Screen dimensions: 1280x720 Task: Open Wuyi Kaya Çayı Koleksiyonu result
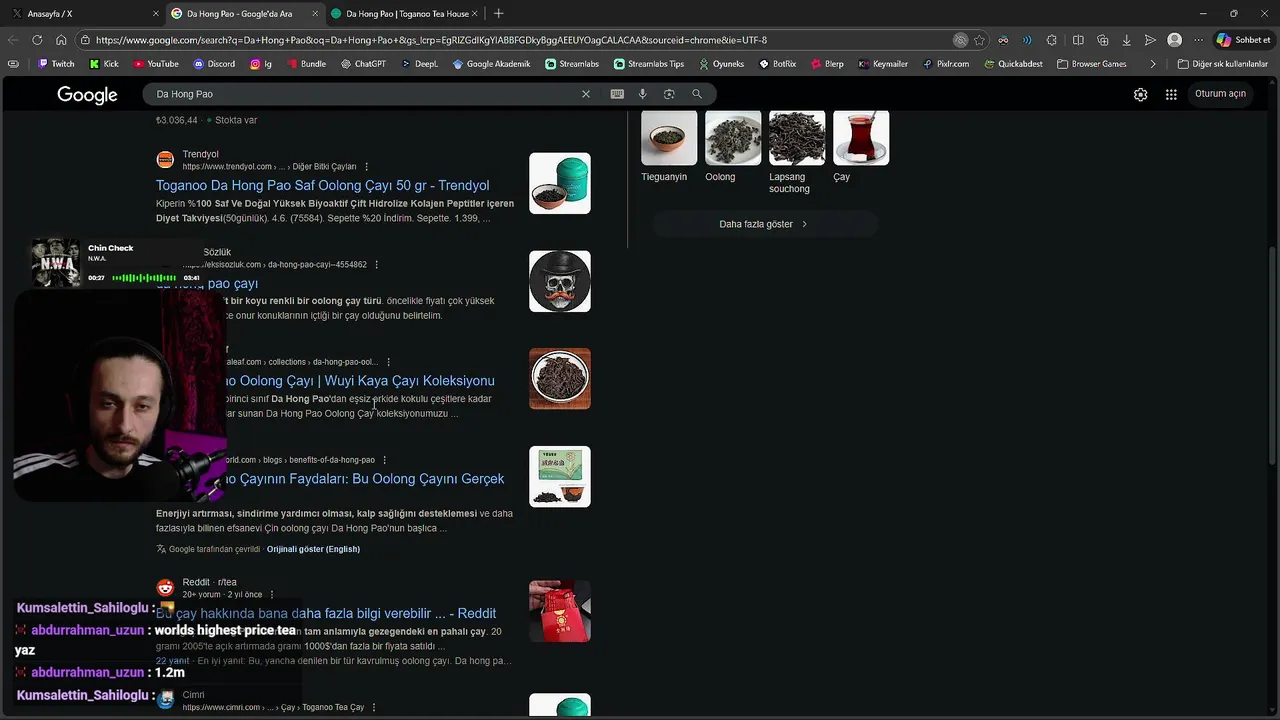(x=362, y=381)
